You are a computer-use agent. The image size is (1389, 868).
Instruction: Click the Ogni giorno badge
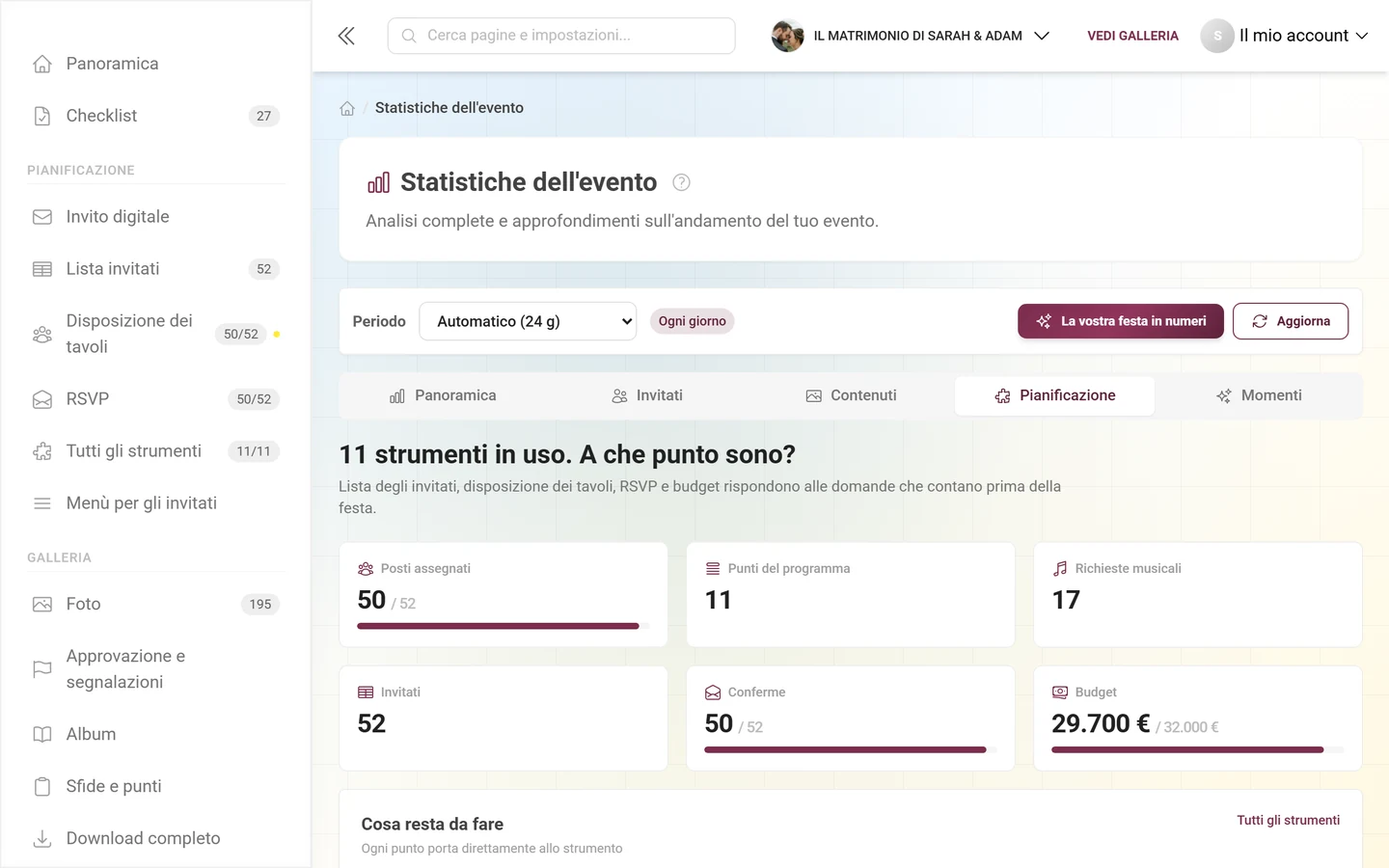[693, 321]
